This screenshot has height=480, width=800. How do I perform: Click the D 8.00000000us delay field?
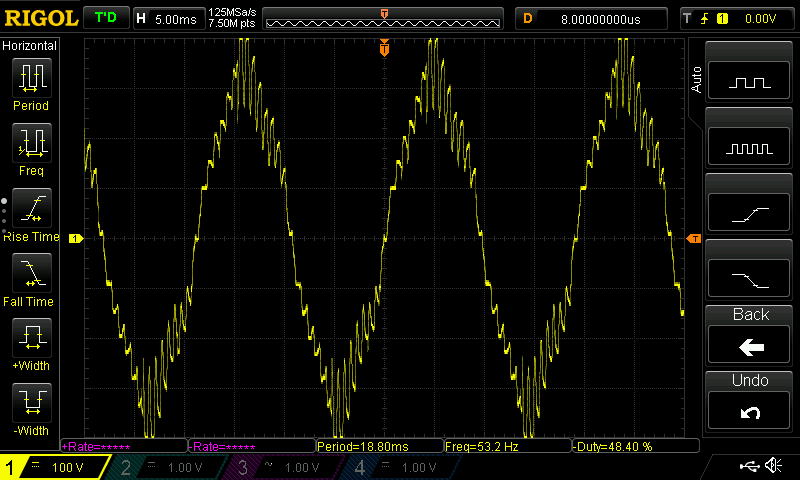591,19
